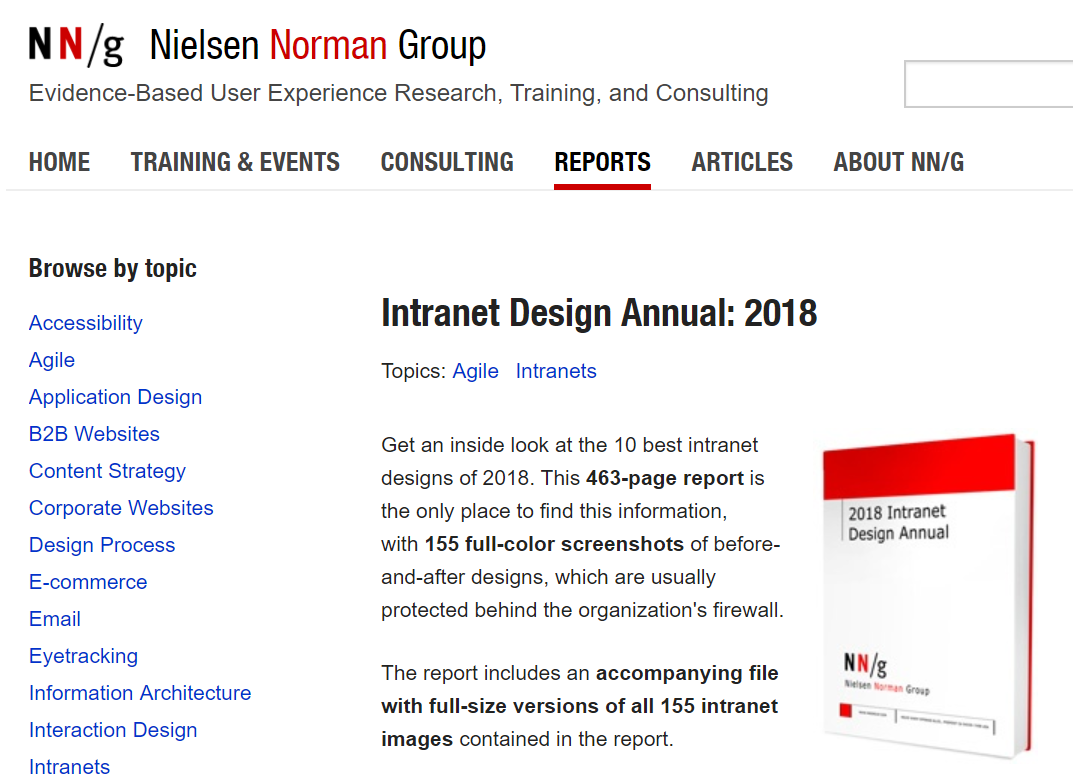Click the Browse by topic heading

click(113, 268)
